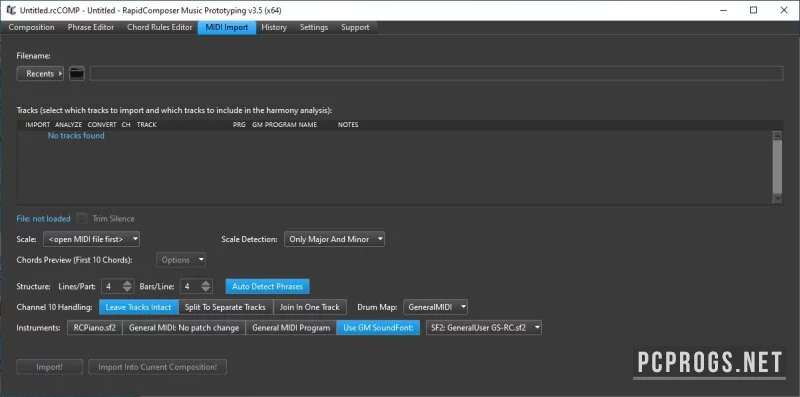Click the IMPORT column header
The image size is (800, 397).
pyautogui.click(x=38, y=125)
